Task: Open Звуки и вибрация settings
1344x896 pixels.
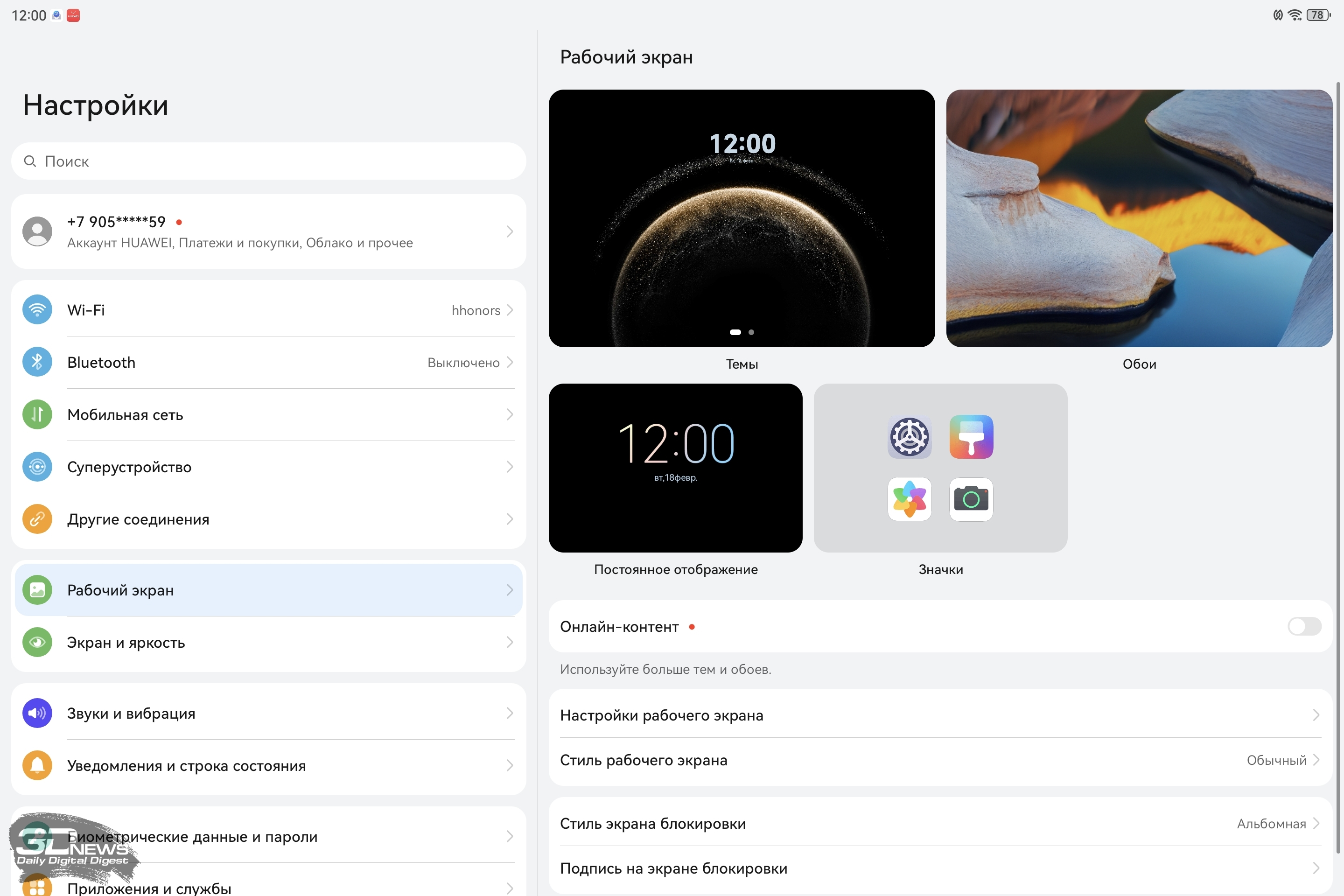Action: (269, 713)
